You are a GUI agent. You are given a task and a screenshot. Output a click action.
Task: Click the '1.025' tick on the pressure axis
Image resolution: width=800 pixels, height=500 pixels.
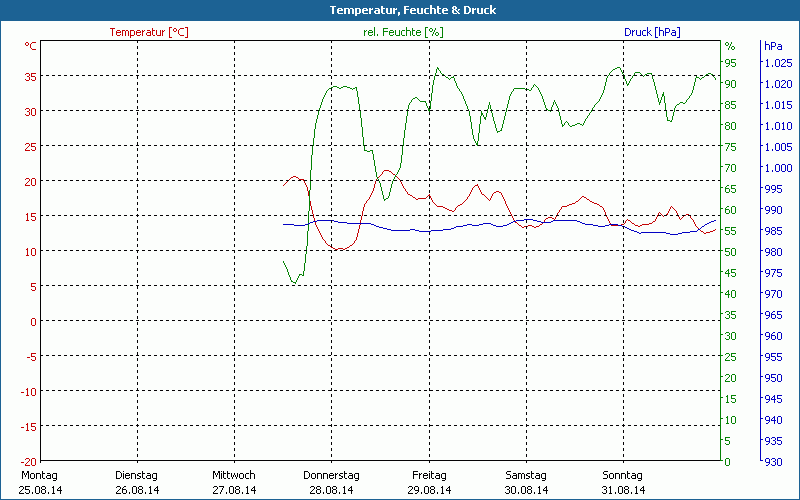[x=778, y=63]
